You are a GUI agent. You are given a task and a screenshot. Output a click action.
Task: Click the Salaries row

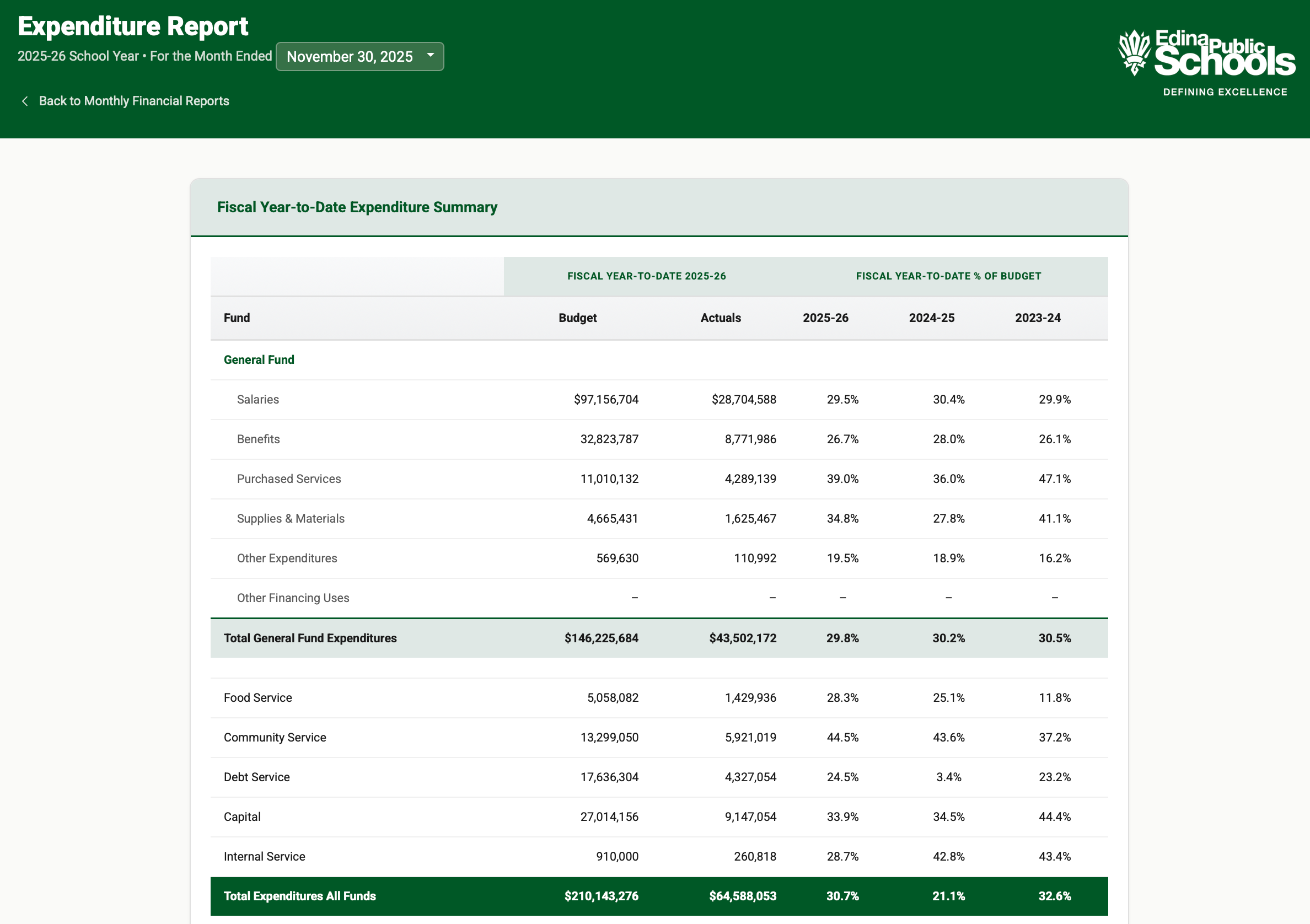click(x=258, y=399)
